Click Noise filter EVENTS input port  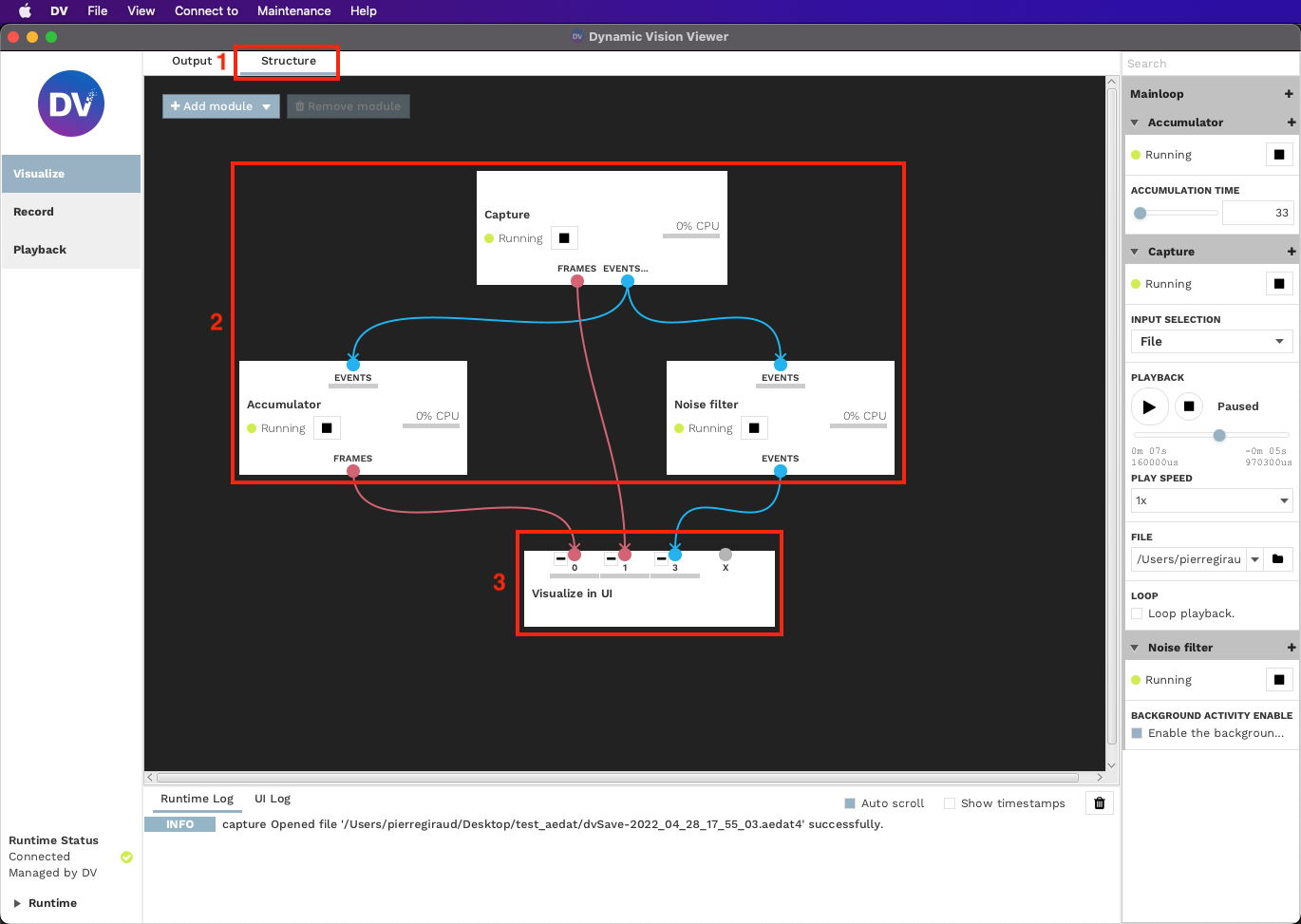coord(781,365)
